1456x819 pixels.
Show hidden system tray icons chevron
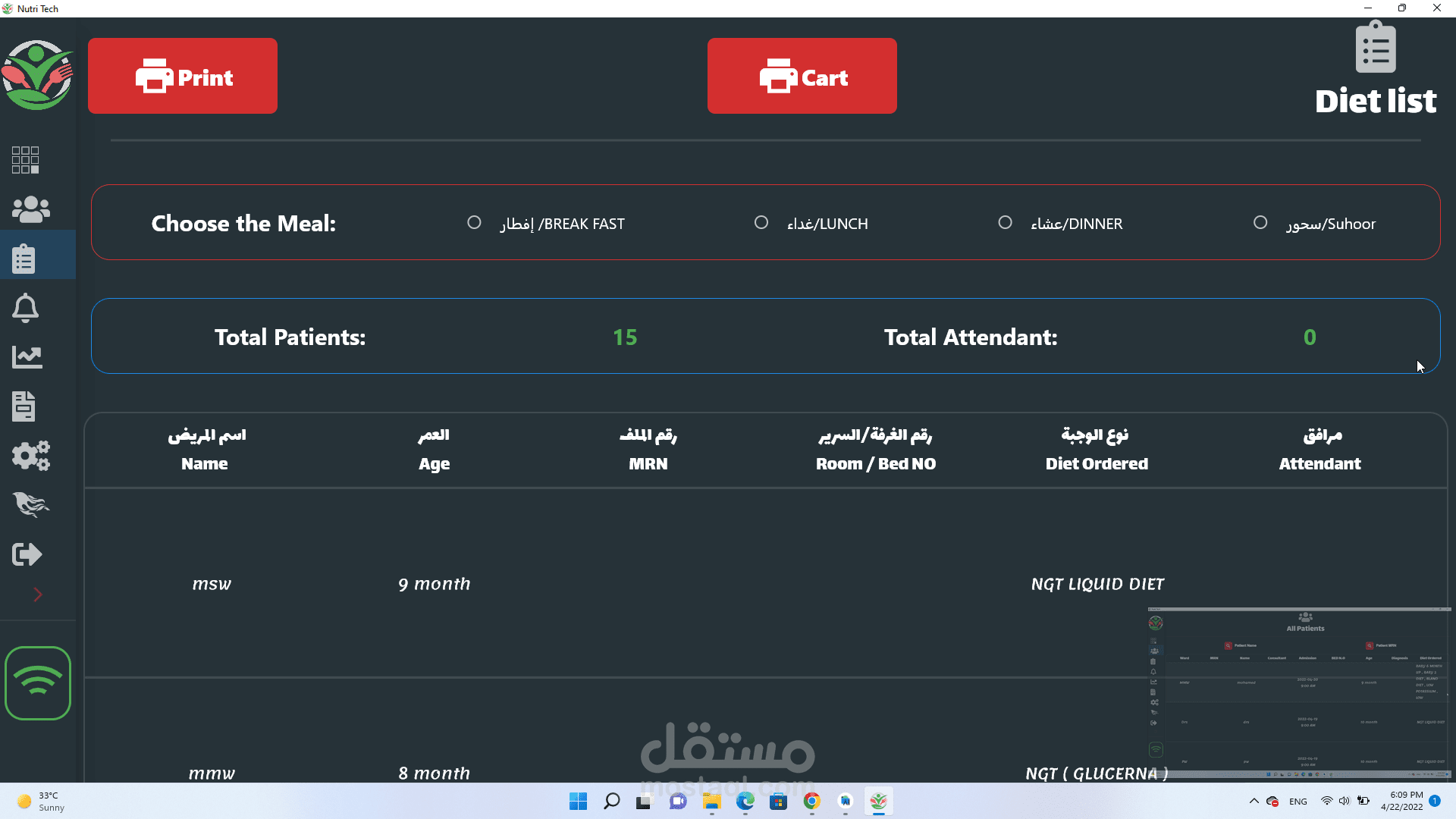(1254, 802)
